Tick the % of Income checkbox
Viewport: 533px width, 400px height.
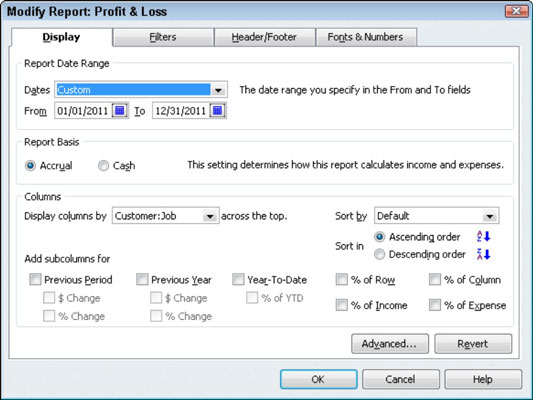coord(341,305)
